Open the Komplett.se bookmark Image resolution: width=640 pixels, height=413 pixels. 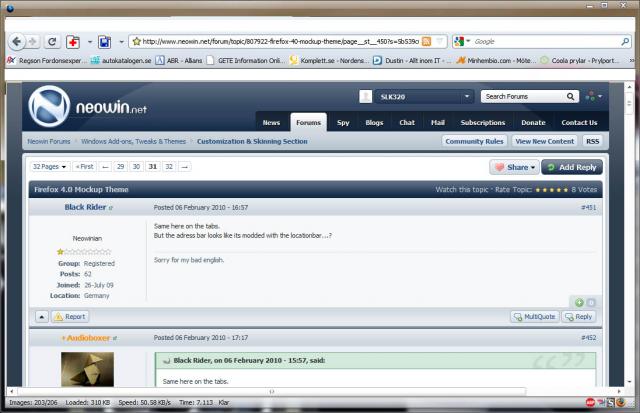329,60
